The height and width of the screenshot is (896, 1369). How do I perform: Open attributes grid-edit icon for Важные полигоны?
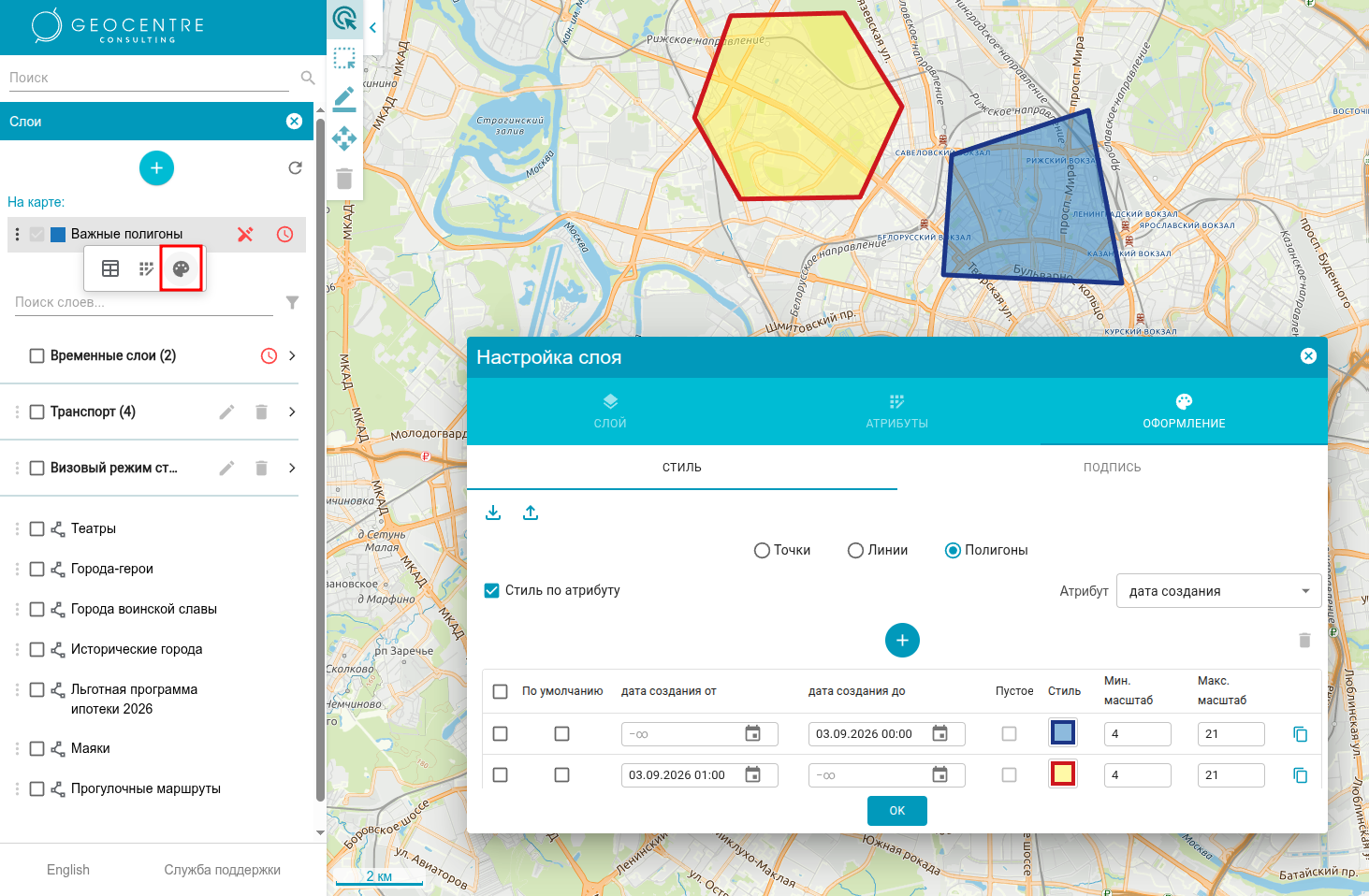(x=146, y=268)
